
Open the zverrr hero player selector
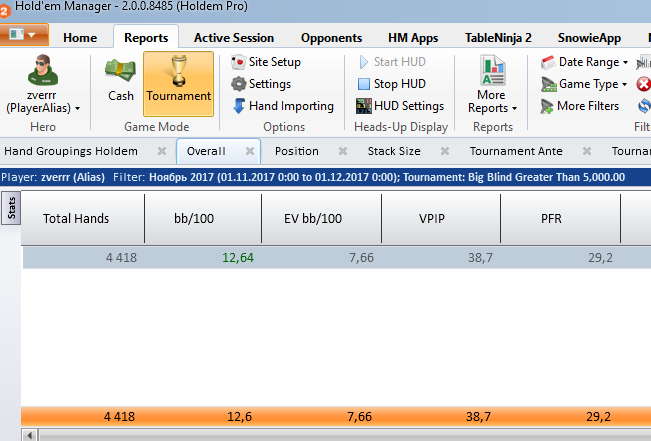(x=43, y=83)
